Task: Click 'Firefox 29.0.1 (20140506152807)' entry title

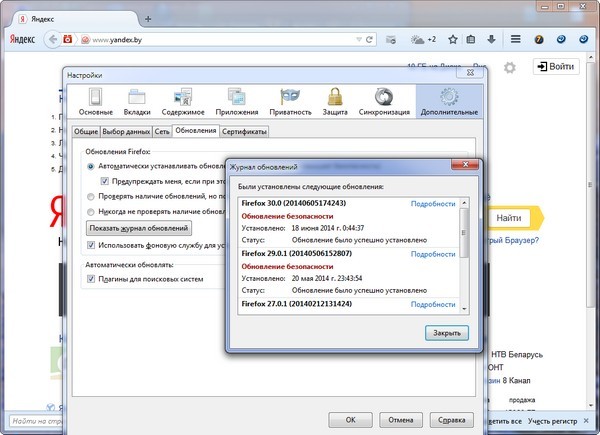Action: pyautogui.click(x=297, y=253)
